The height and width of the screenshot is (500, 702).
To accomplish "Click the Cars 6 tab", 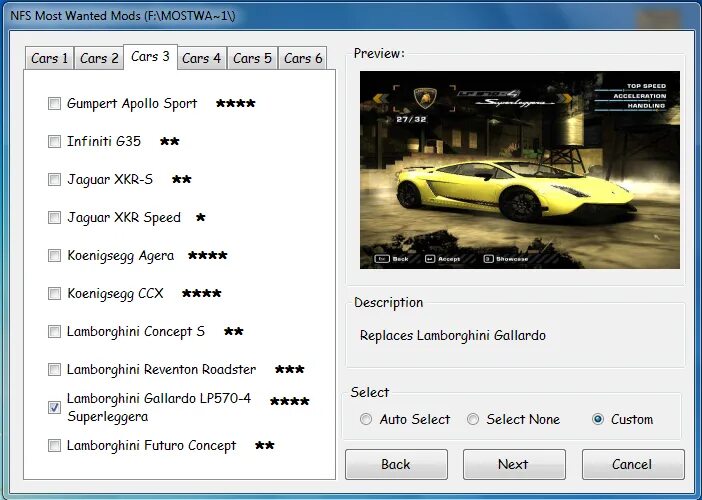I will coord(303,58).
